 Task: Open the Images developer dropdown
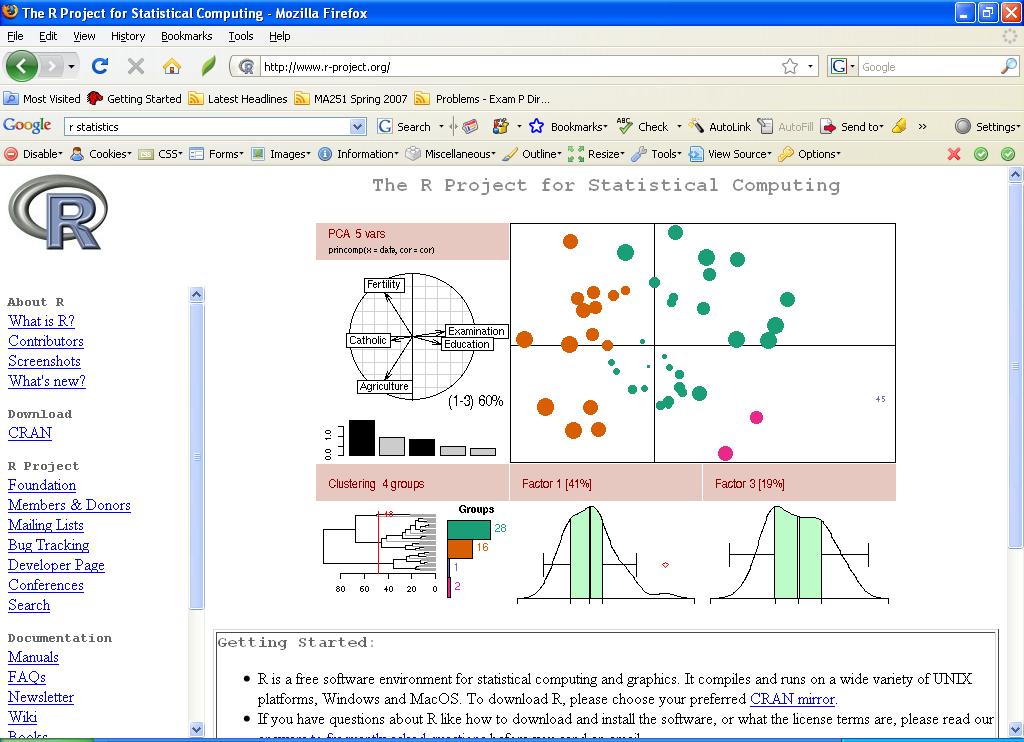click(281, 154)
